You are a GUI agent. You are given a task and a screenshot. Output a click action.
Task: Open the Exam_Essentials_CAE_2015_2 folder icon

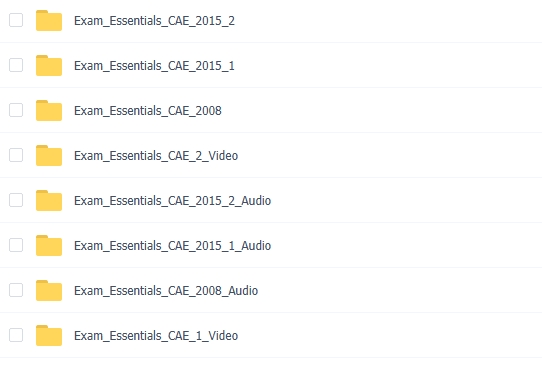point(49,21)
